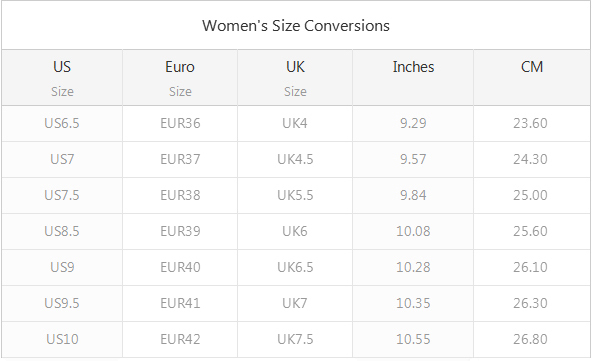
Task: Click the US10 cell
Action: pyautogui.click(x=62, y=339)
